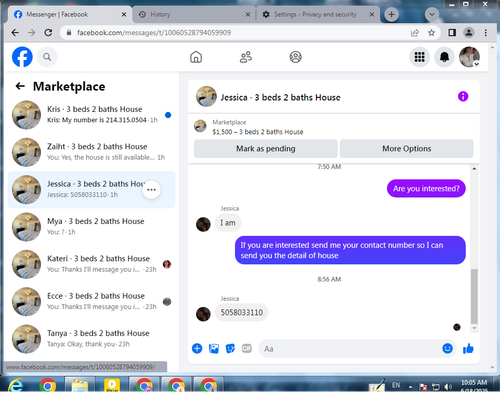Click the EN language indicator in tray
This screenshot has height=396, width=500.
396,385
